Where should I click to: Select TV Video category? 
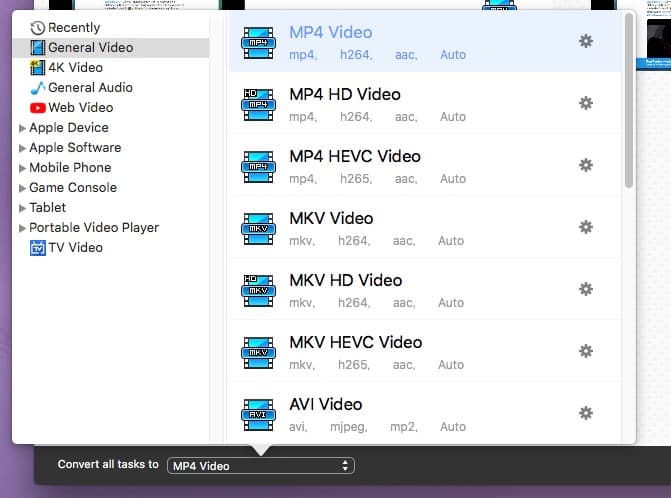(x=75, y=247)
